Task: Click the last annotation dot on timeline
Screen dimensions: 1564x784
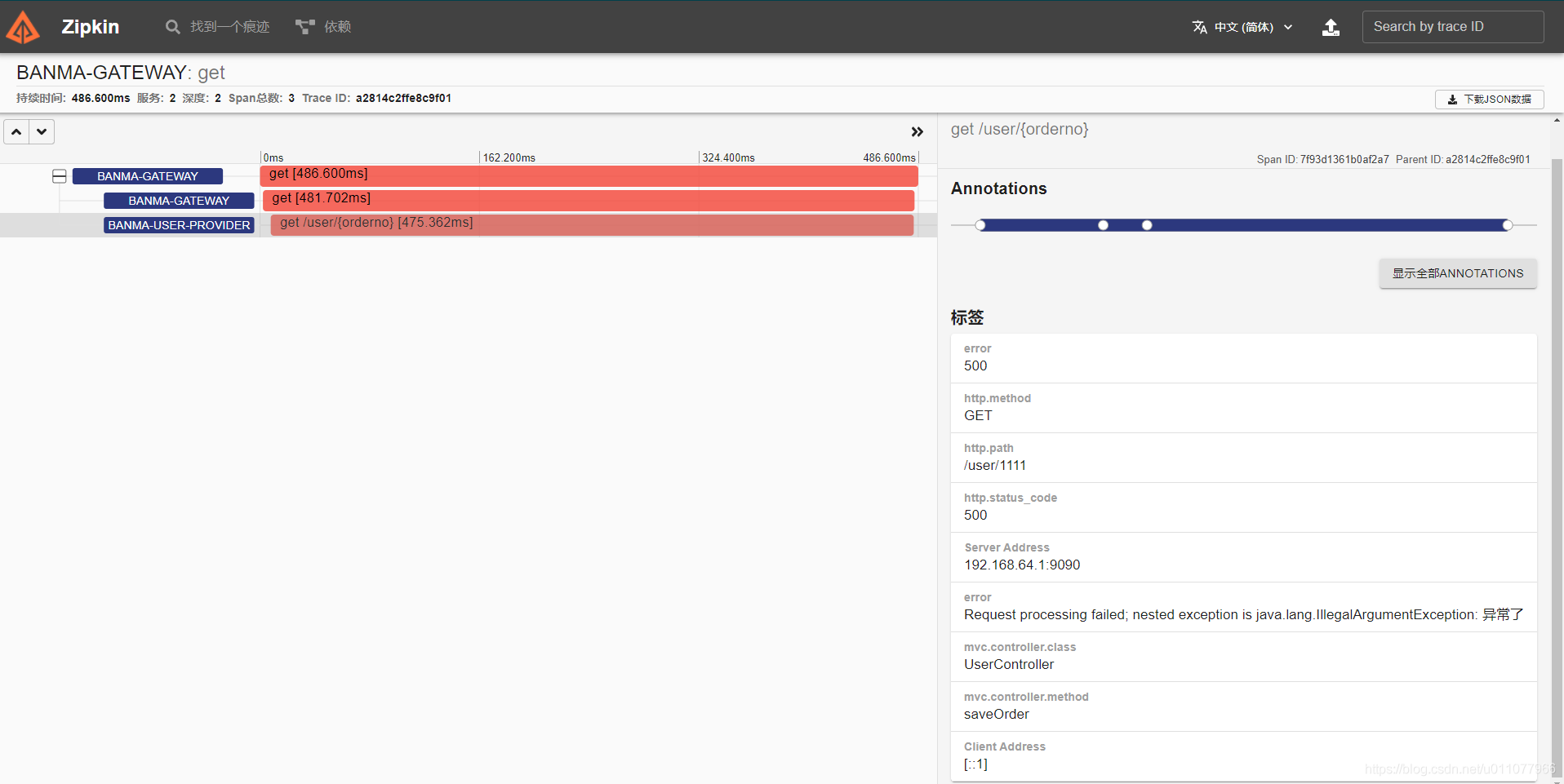Action: [1508, 225]
